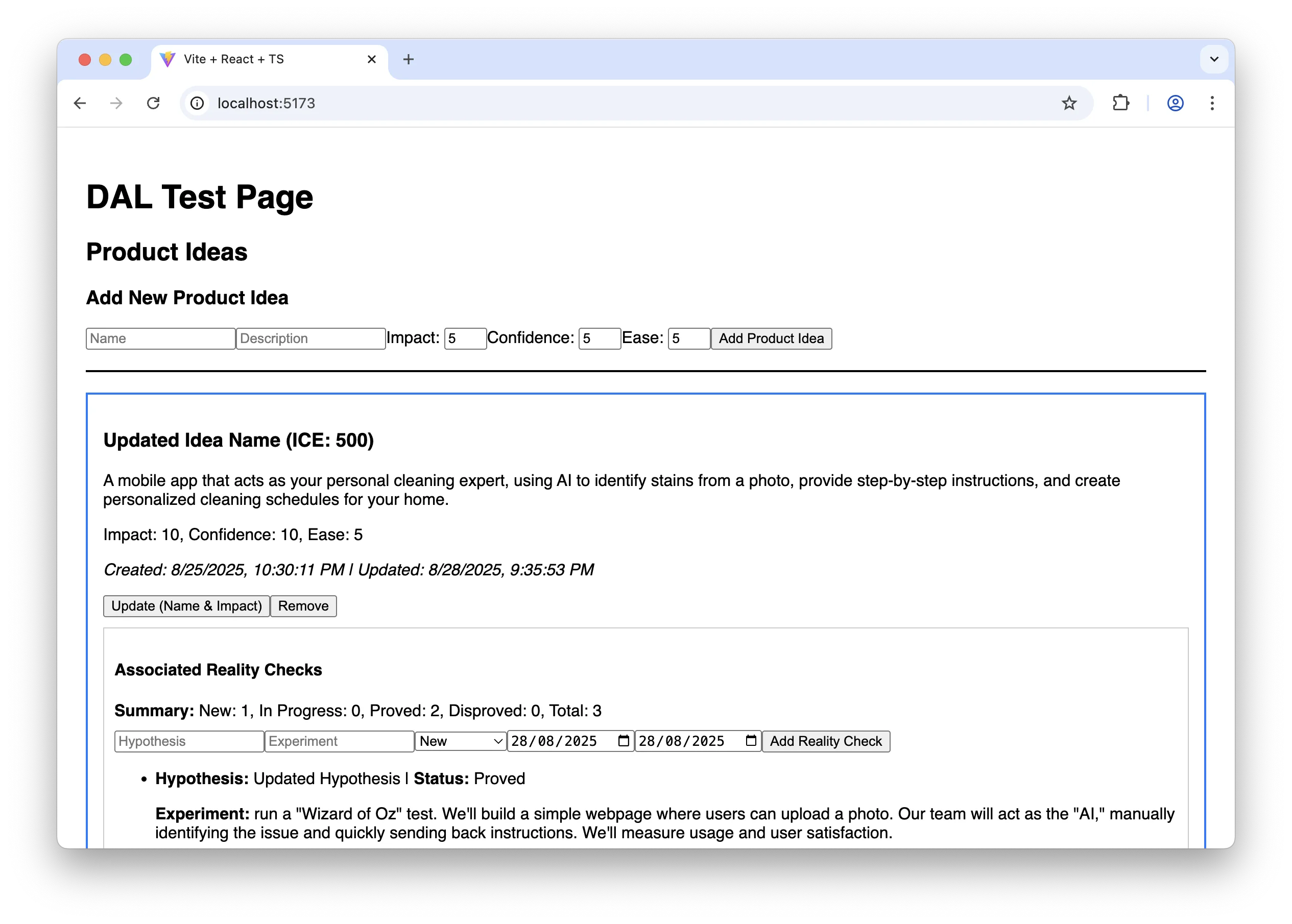
Task: Click the Add Product Idea button
Action: click(x=771, y=338)
